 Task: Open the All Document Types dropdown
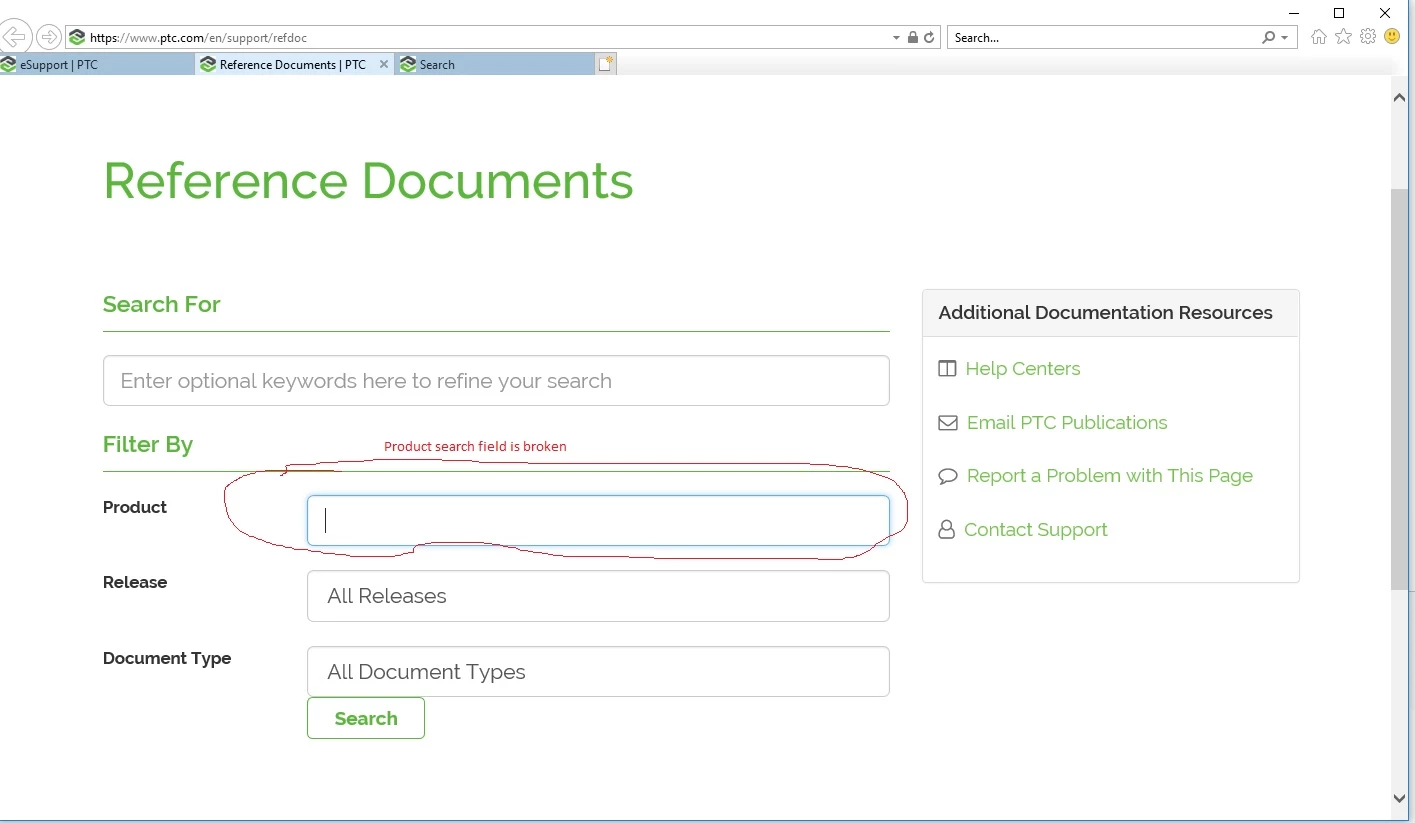click(598, 672)
